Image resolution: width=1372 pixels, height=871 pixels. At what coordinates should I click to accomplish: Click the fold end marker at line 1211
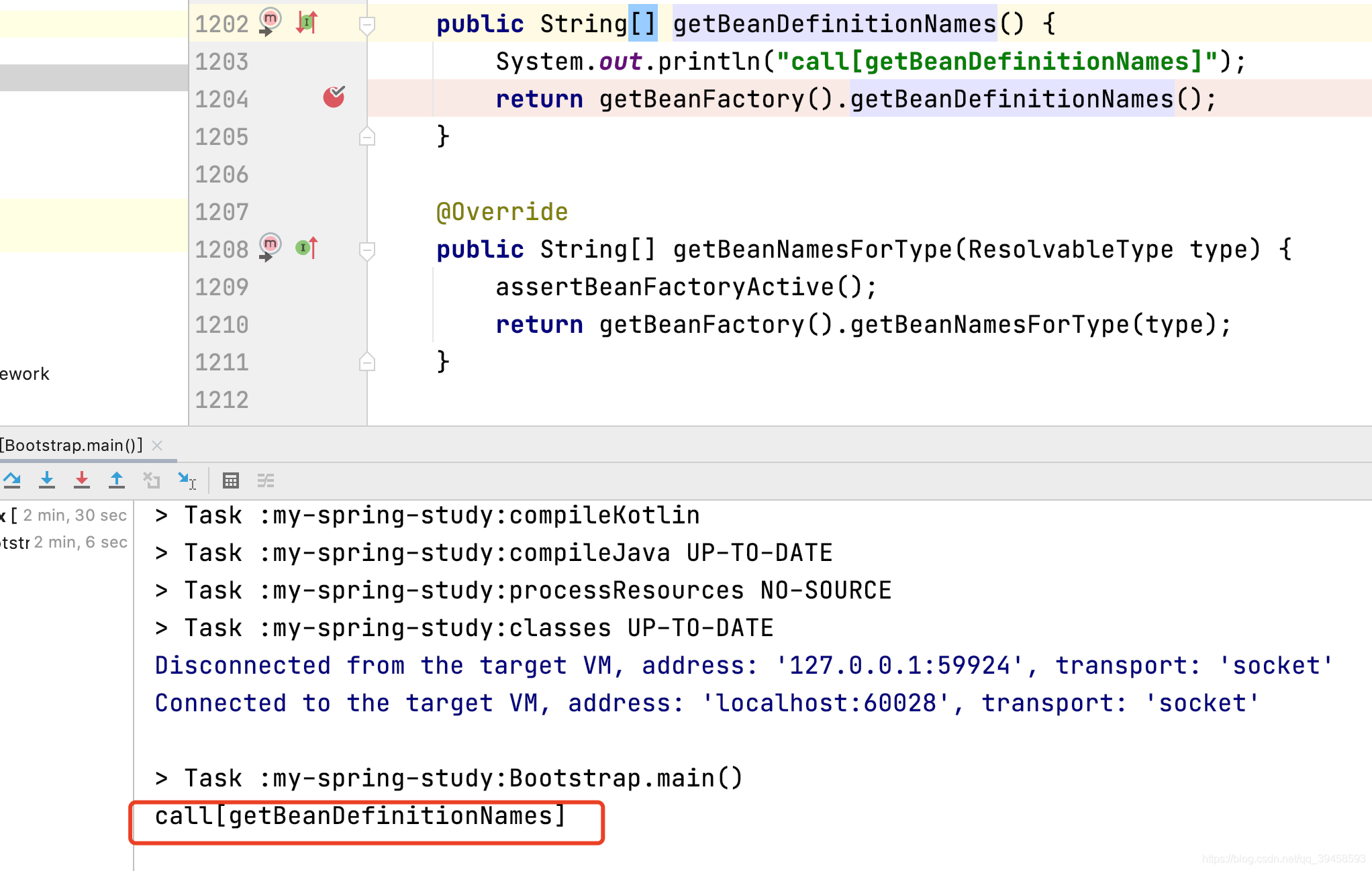(x=367, y=362)
